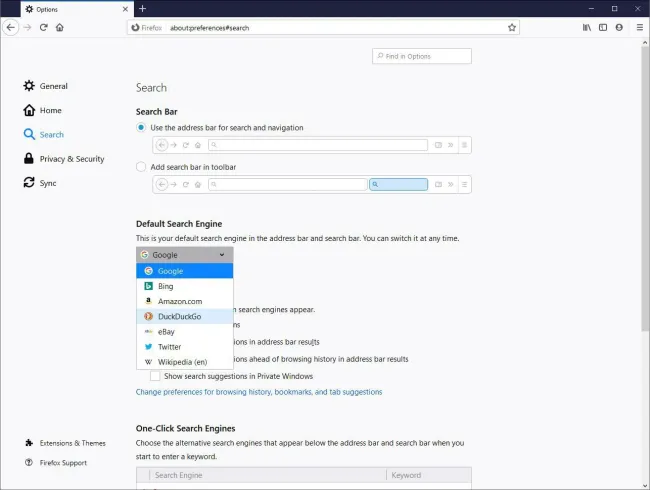Toggle the sidebar view icon
Viewport: 650px width, 490px height.
pyautogui.click(x=603, y=27)
